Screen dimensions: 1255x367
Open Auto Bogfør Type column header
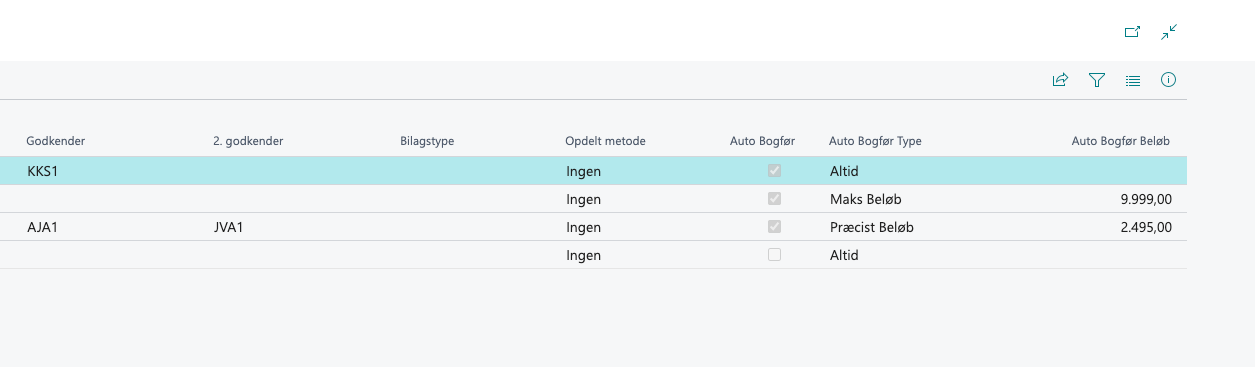coord(875,141)
